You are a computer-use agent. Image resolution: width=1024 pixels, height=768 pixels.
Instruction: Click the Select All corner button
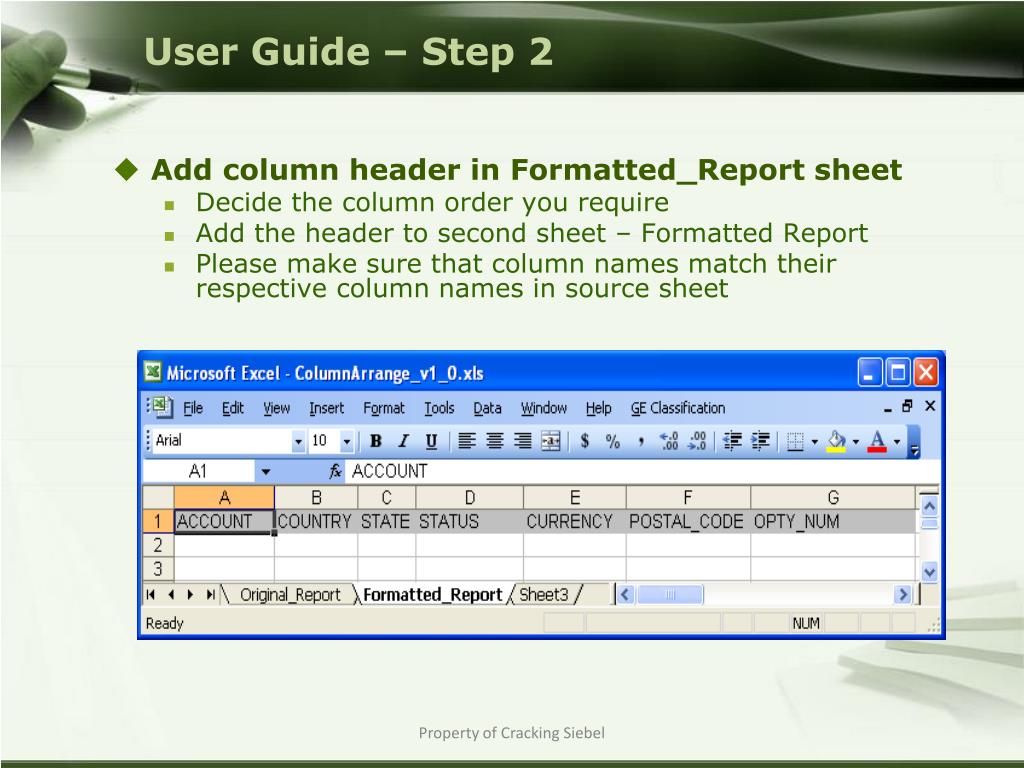(158, 498)
